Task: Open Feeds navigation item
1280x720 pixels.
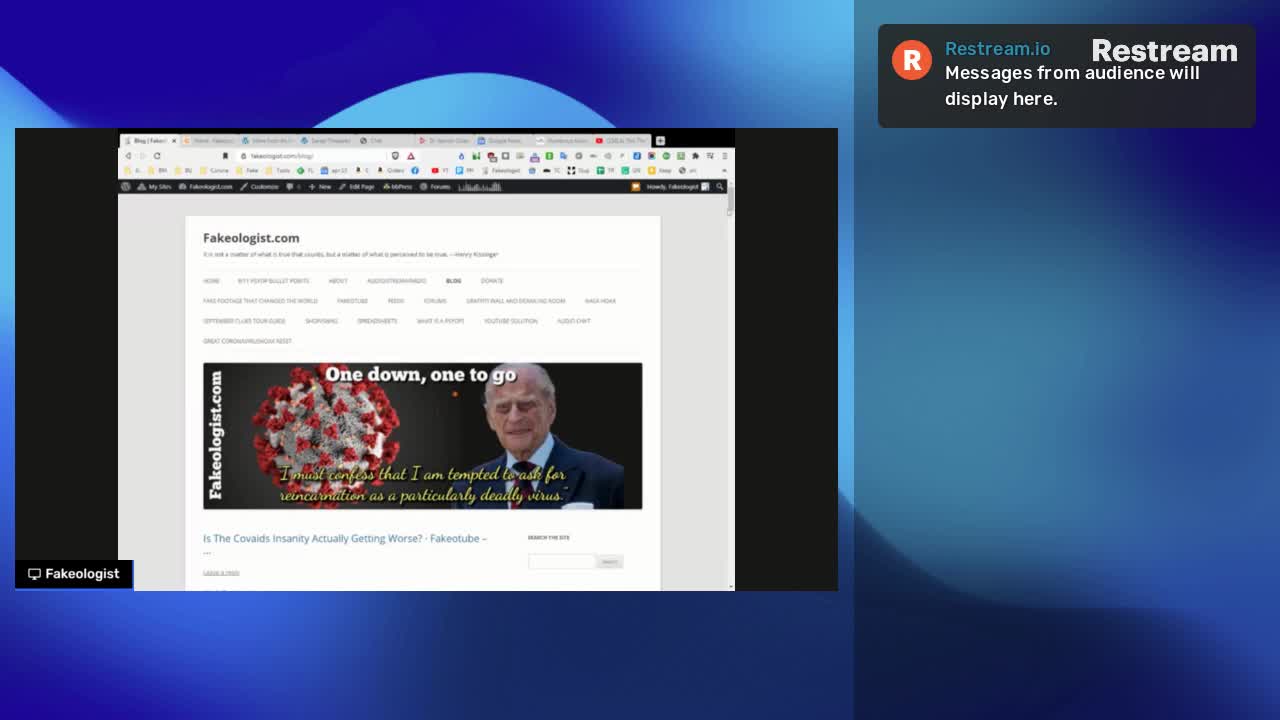Action: 396,301
